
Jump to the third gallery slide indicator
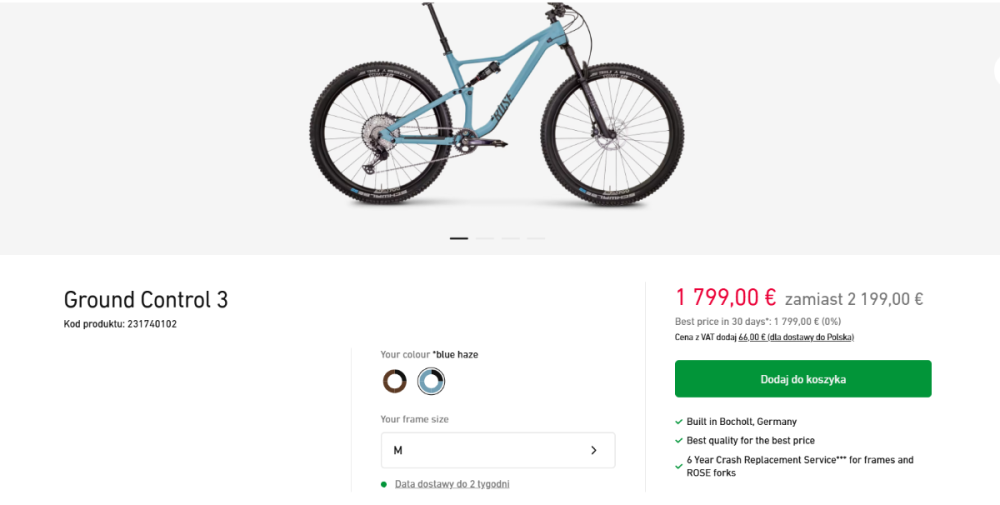511,238
